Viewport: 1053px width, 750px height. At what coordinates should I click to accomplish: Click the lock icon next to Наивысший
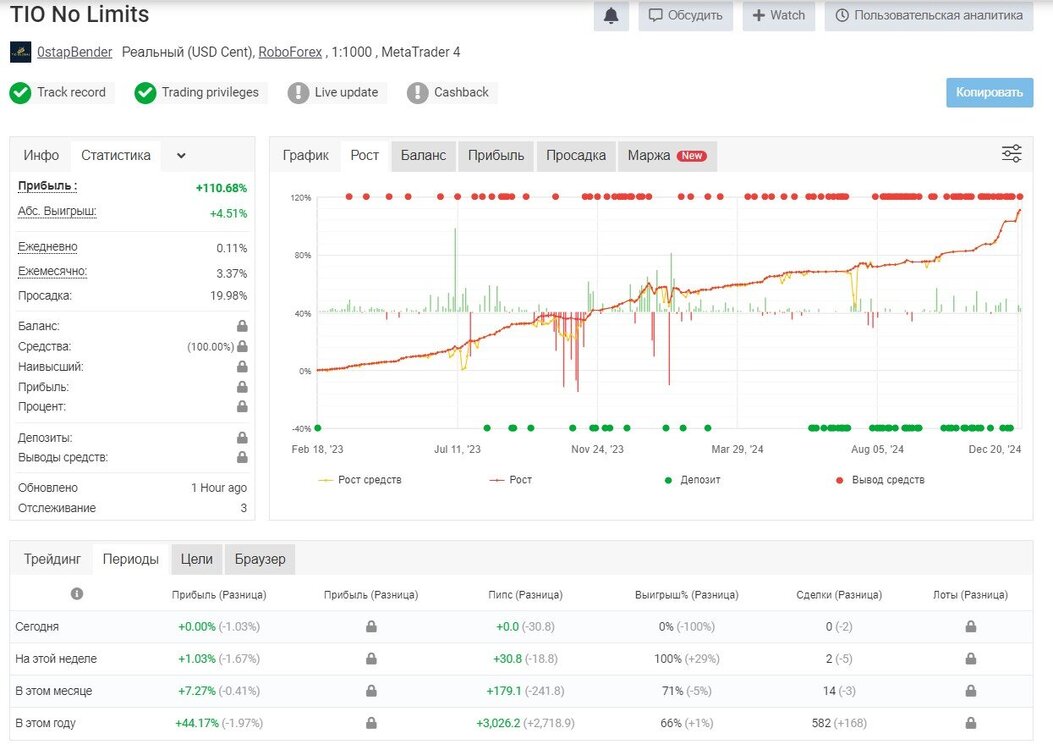242,367
